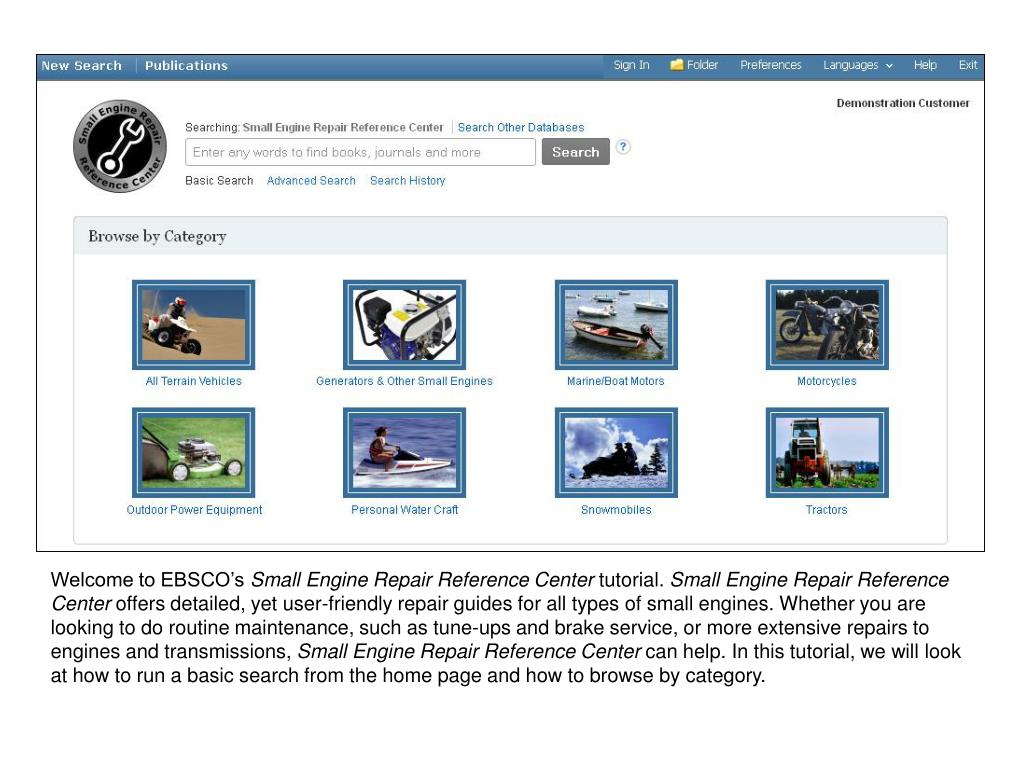This screenshot has height=768, width=1024.
Task: Click the Marine/Boat Motors text link
Action: 616,381
